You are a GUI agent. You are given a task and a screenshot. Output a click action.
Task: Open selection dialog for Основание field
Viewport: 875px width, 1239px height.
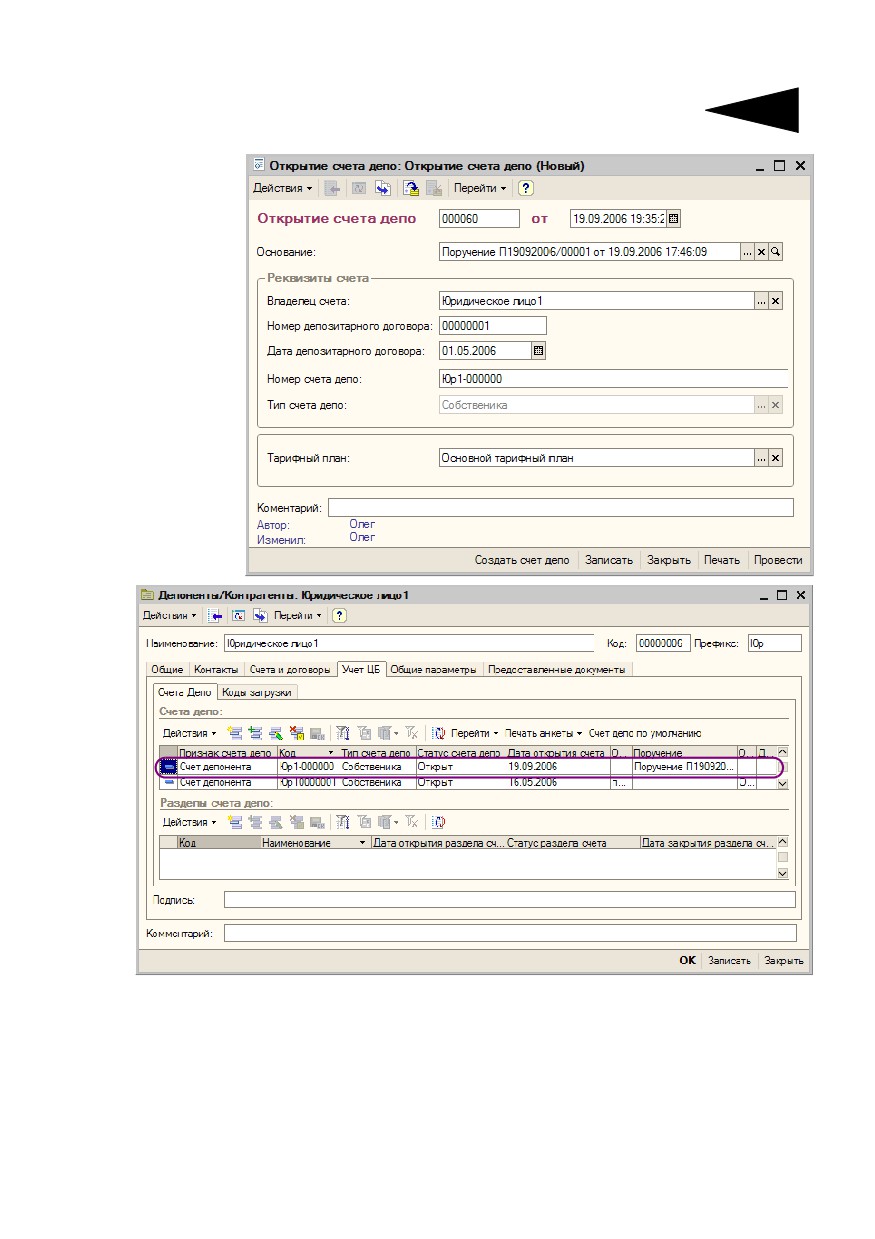pos(747,253)
